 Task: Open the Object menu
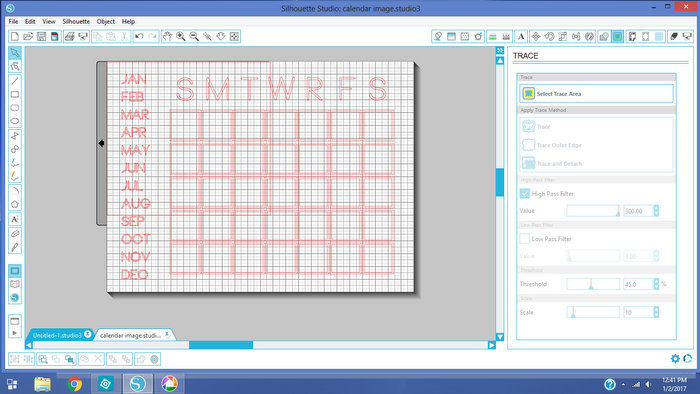(106, 21)
